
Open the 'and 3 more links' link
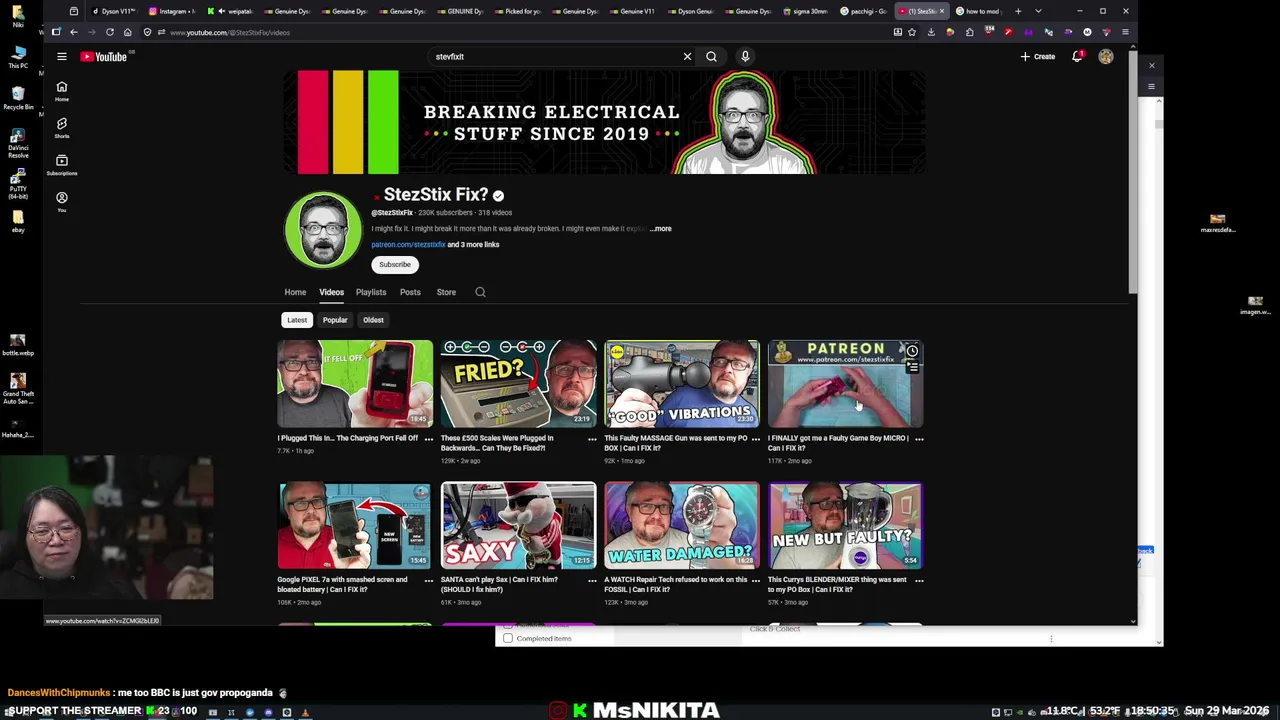[x=474, y=245]
